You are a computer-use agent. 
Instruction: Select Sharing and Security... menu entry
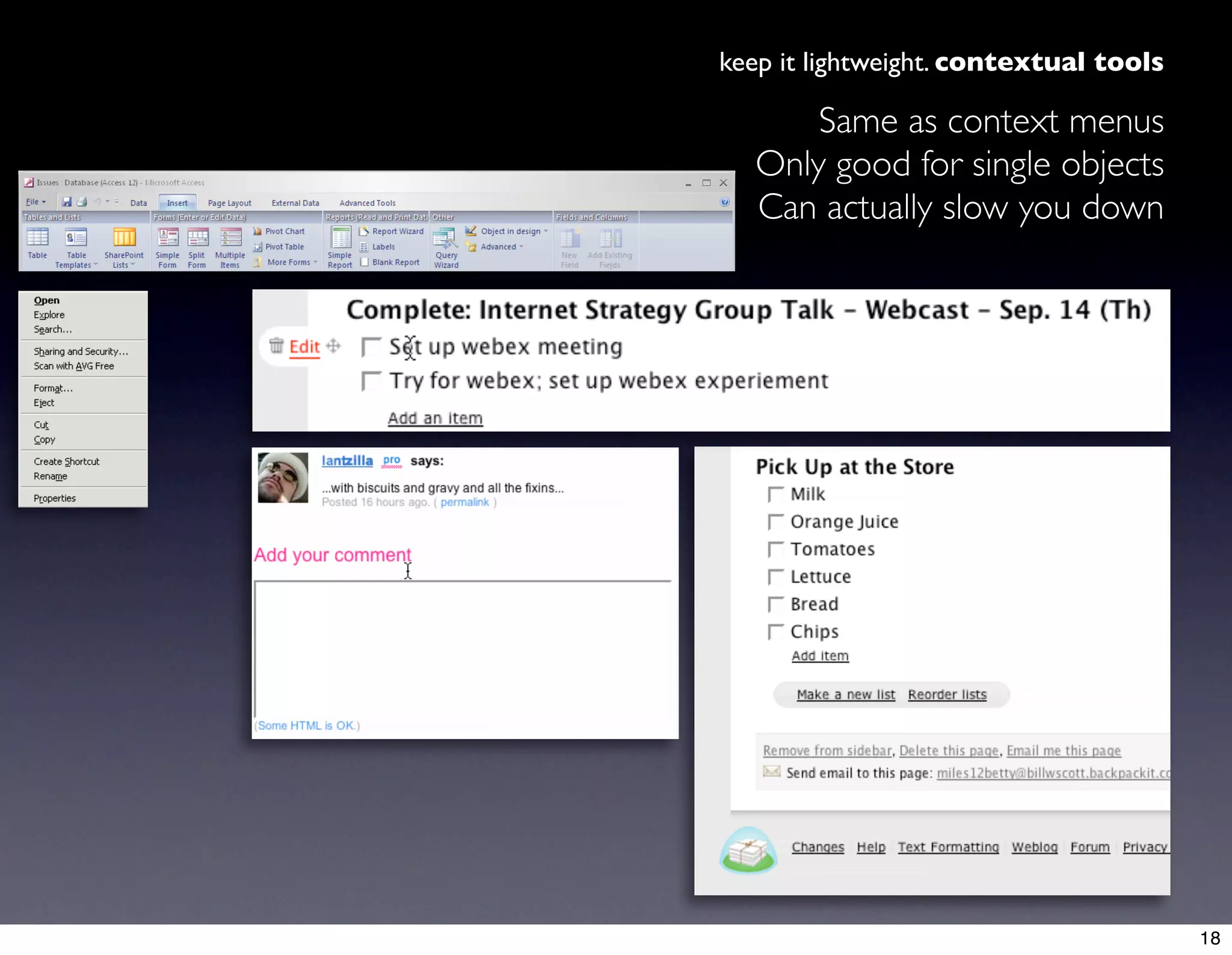[82, 351]
